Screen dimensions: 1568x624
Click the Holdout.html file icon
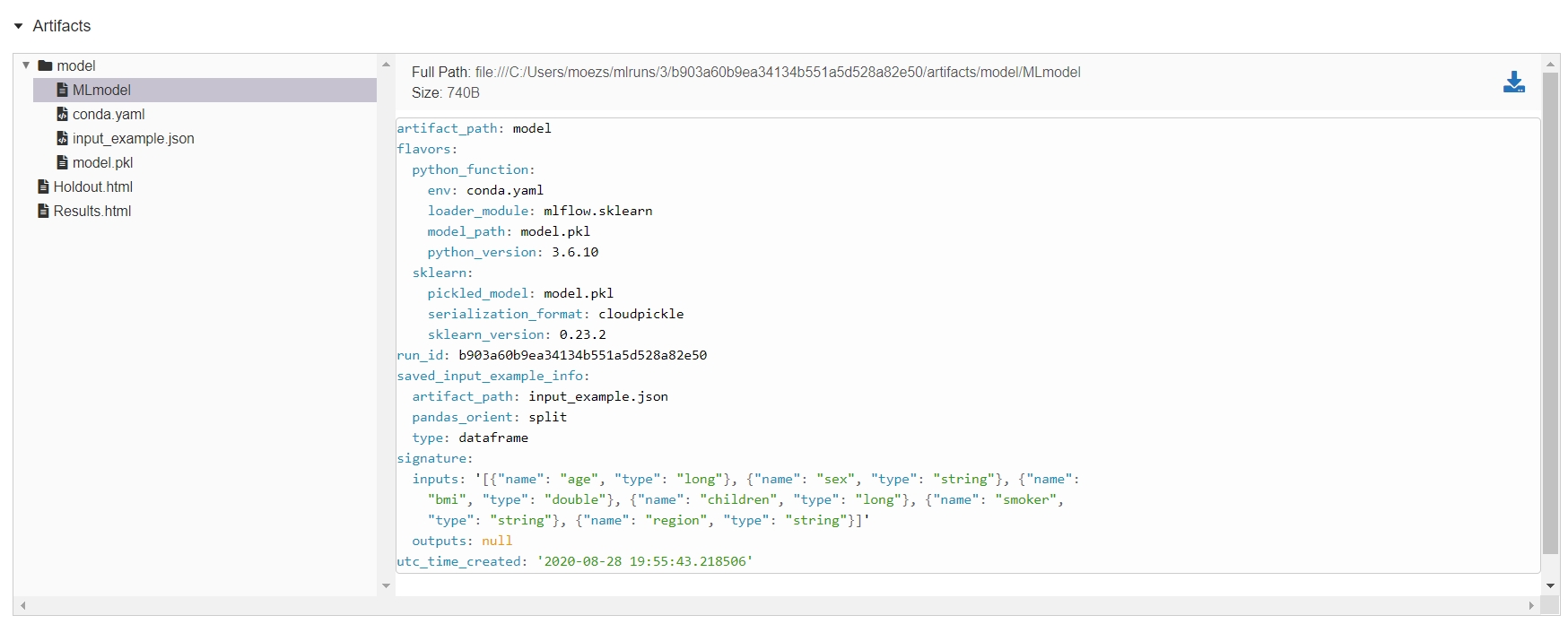[43, 186]
